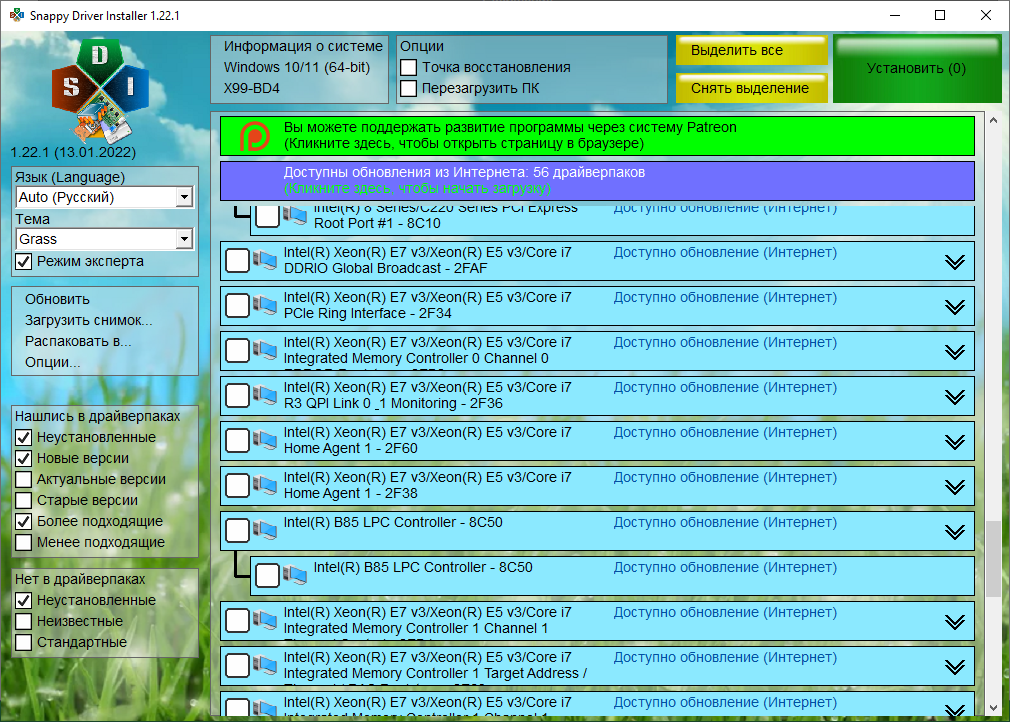Click device icon beside PCIe Ring Interface driver
Viewport: 1010px width, 722px height.
[265, 306]
